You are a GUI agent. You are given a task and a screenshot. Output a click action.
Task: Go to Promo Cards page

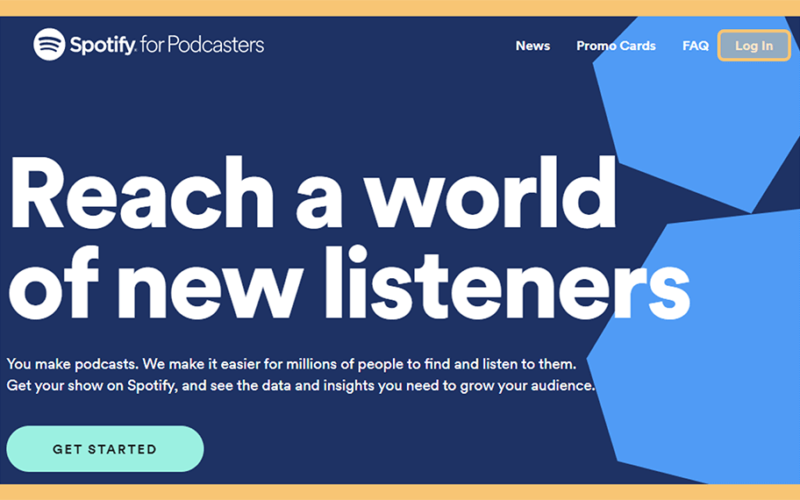[616, 46]
